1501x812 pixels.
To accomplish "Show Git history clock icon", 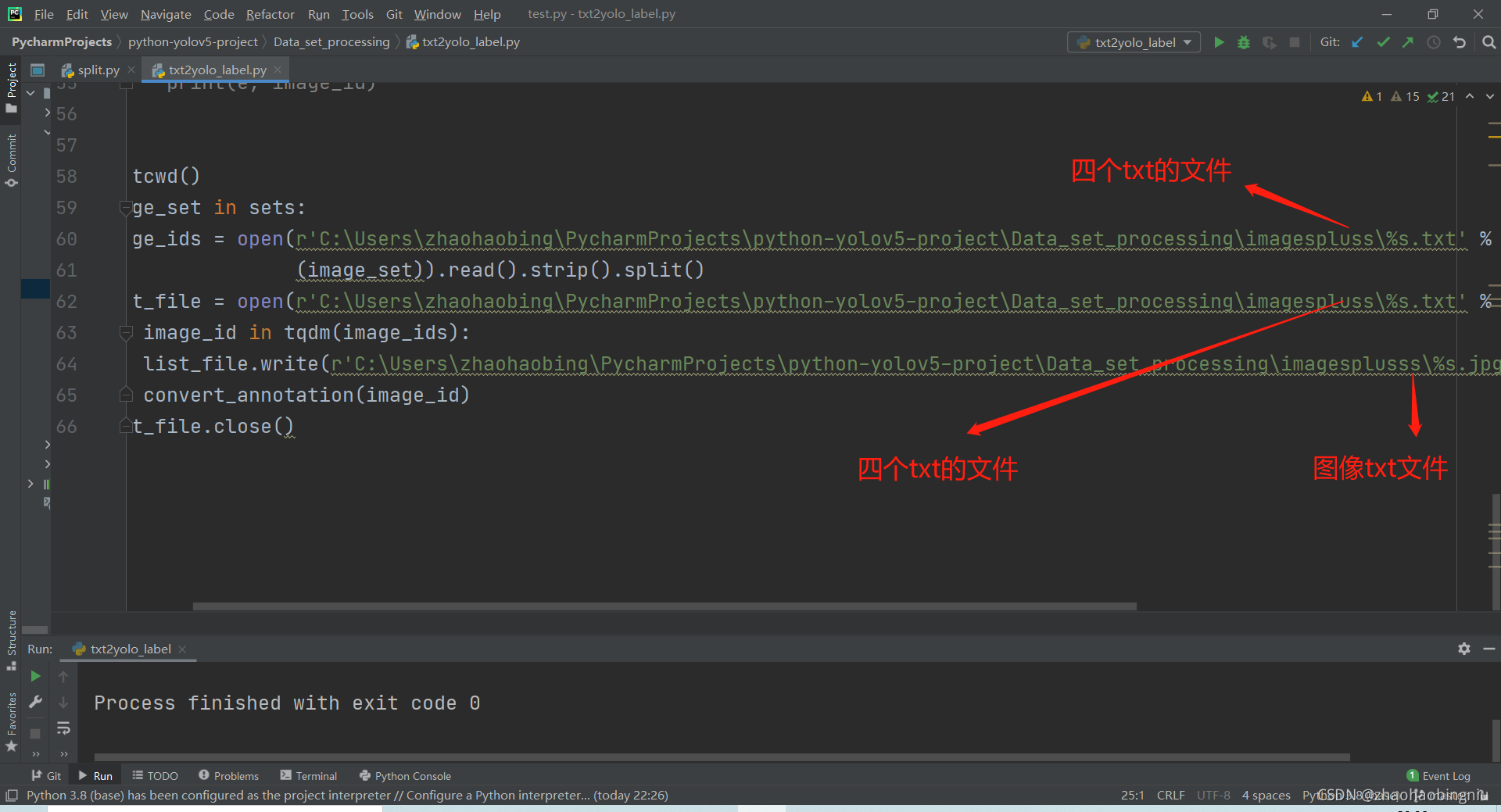I will [1434, 42].
